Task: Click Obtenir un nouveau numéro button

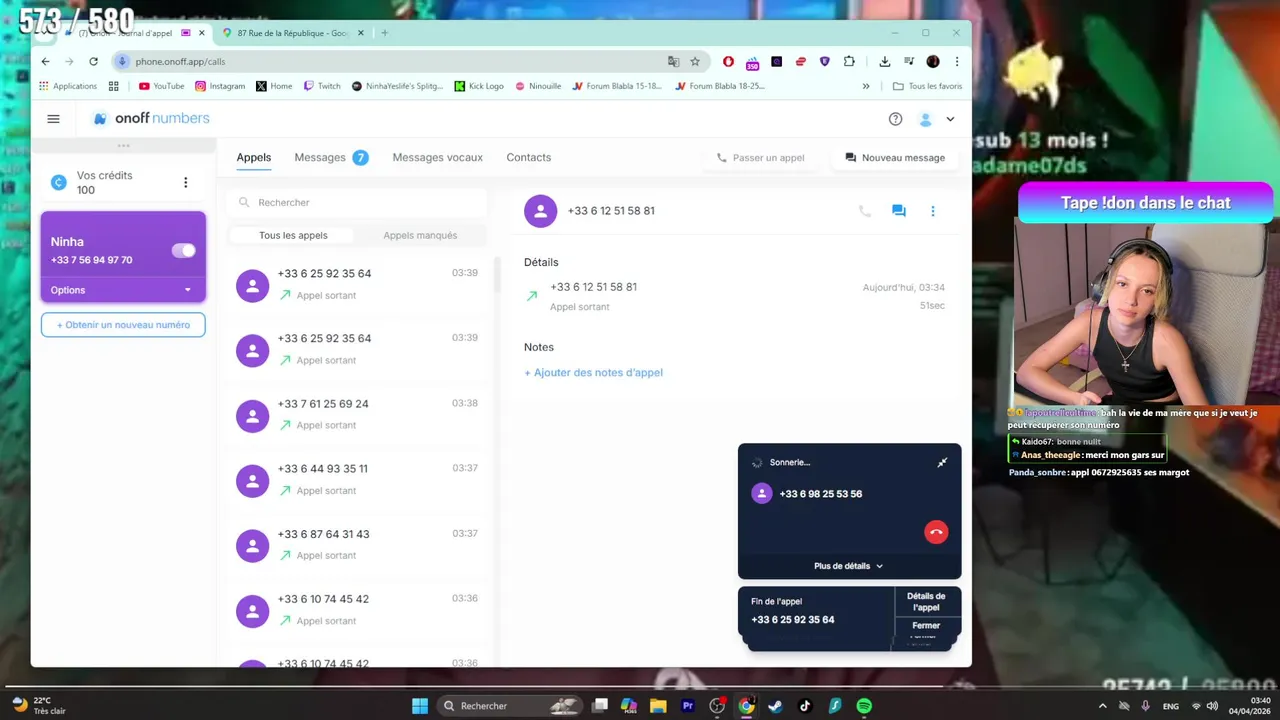Action: (x=123, y=325)
